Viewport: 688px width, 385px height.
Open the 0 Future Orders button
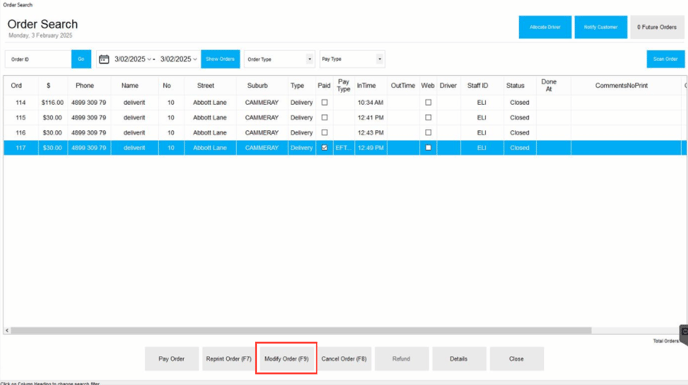[657, 27]
